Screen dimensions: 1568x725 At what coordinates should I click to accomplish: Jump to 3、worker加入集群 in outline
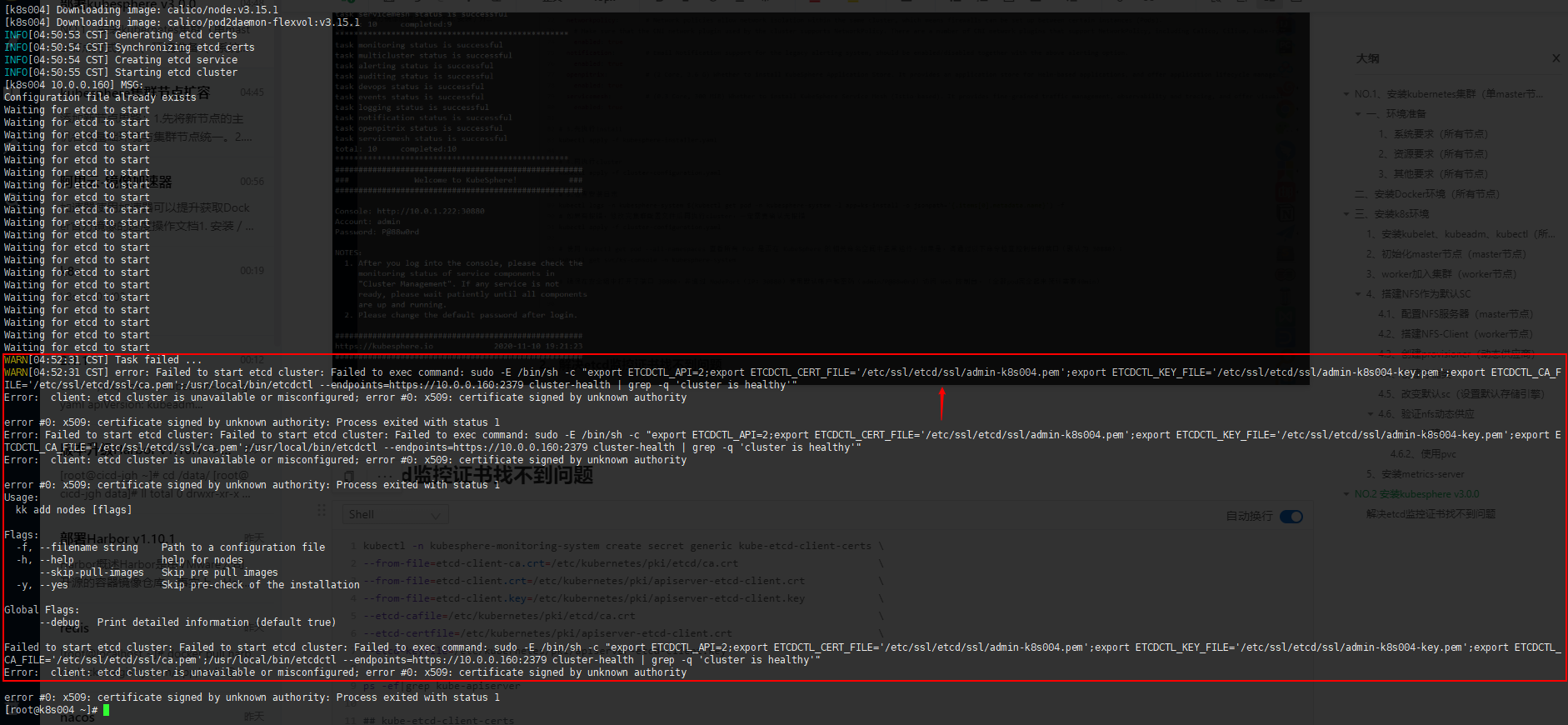(x=1441, y=274)
